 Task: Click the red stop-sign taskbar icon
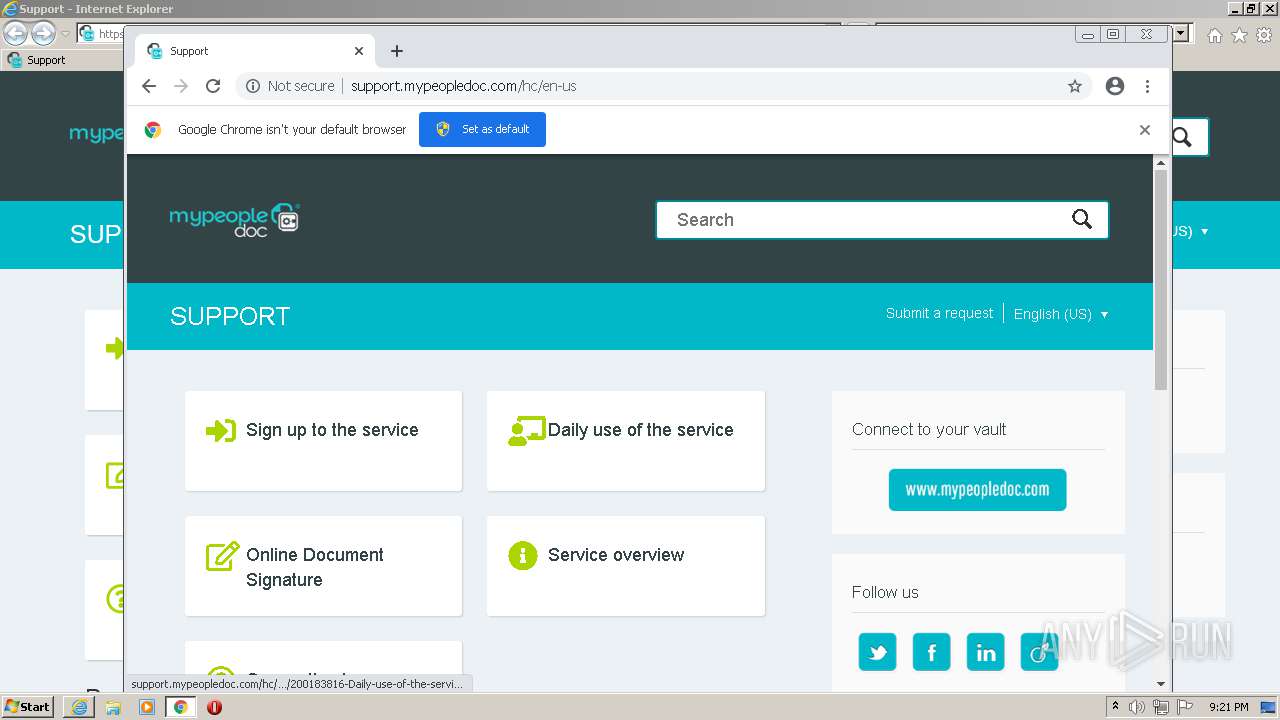[214, 707]
